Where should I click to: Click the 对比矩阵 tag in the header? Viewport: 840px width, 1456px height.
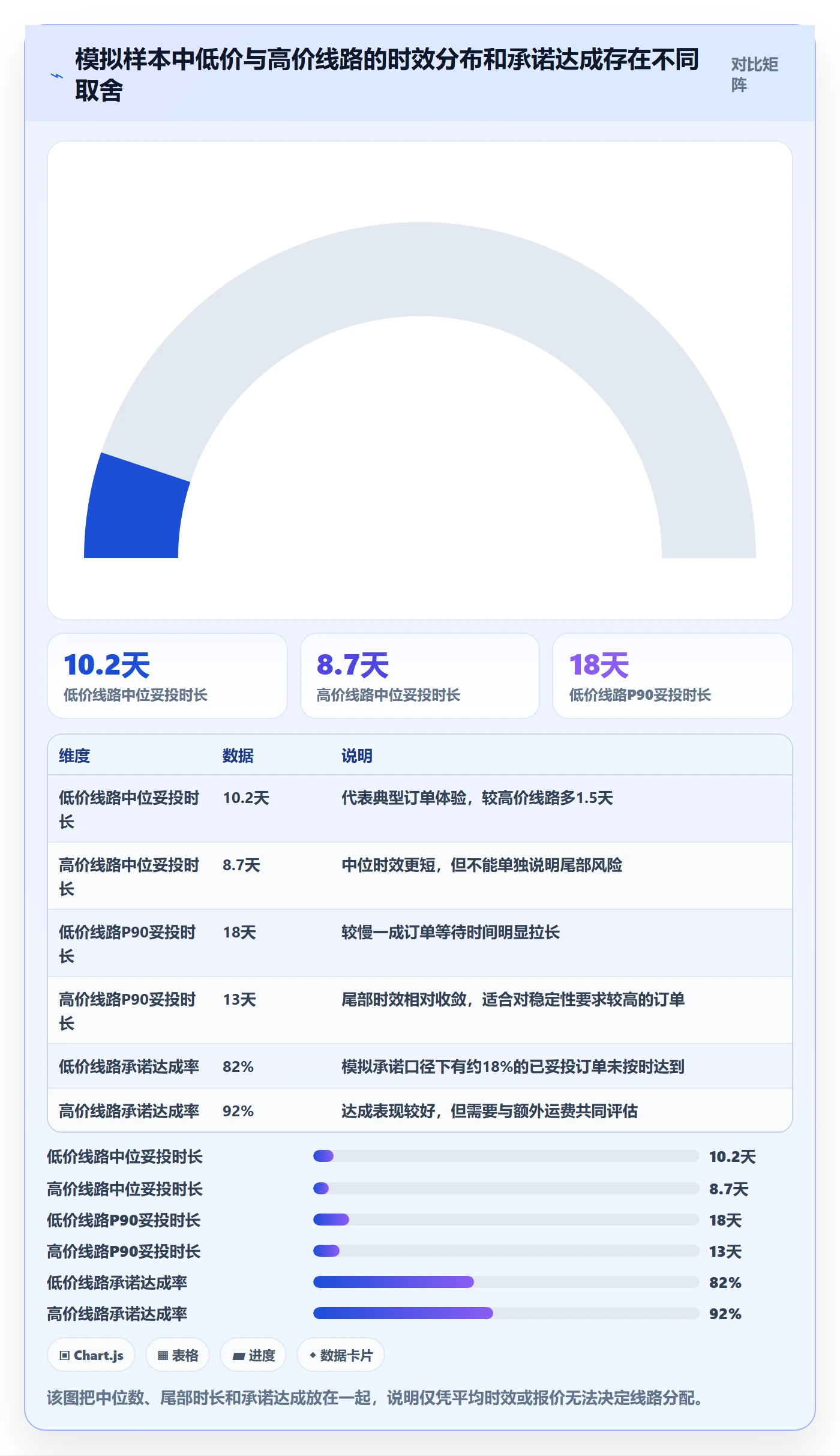[755, 74]
